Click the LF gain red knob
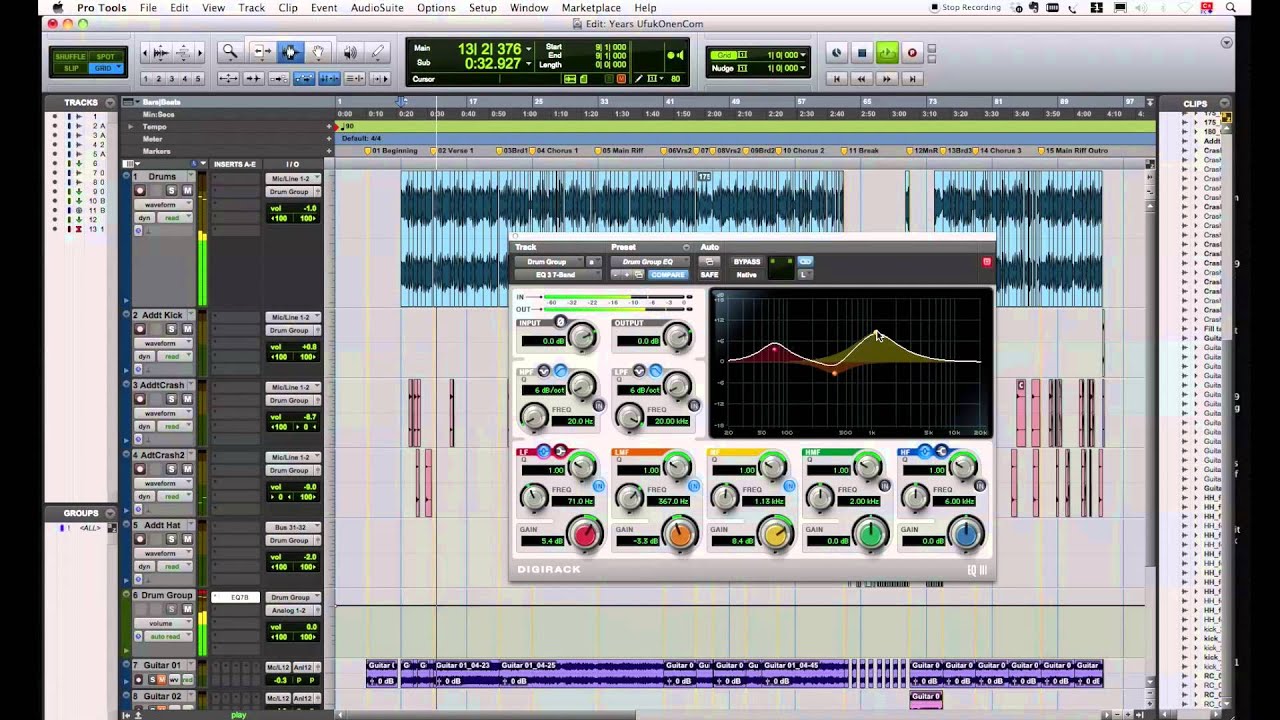This screenshot has width=1280, height=720. 585,534
